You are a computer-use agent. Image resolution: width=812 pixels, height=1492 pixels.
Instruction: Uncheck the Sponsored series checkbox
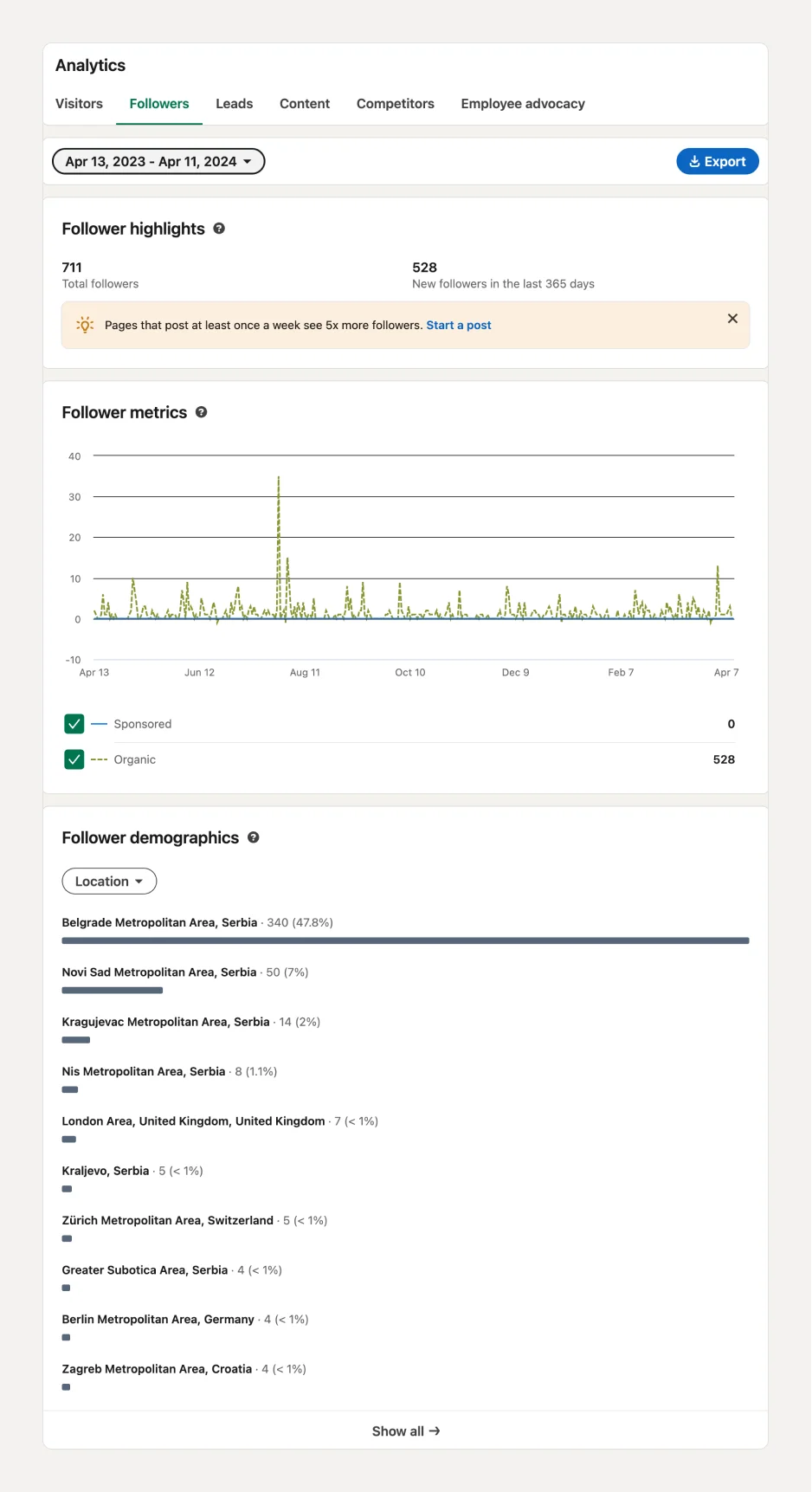[x=74, y=724]
